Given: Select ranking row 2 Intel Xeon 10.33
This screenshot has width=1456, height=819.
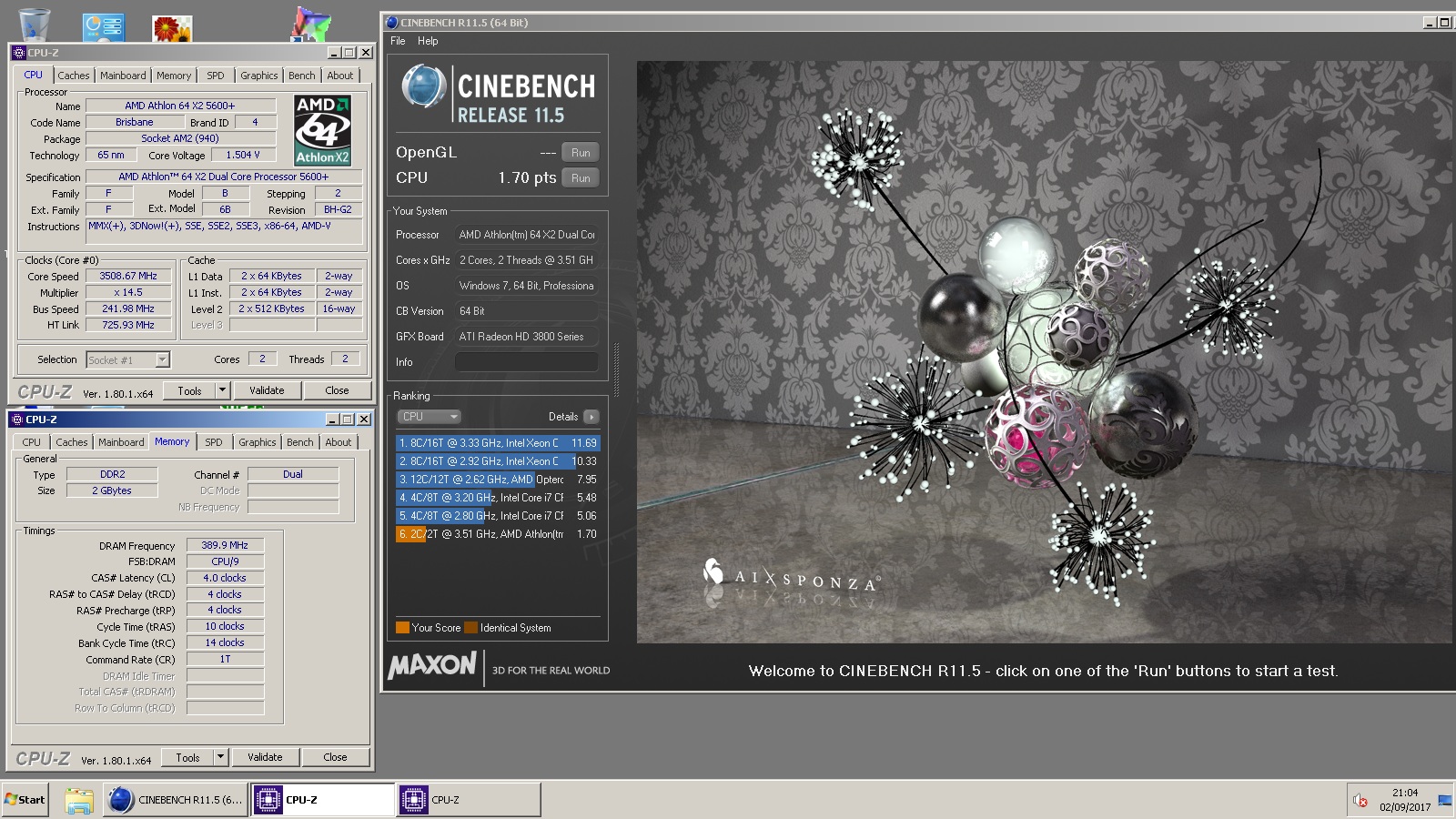Looking at the screenshot, I should [498, 461].
